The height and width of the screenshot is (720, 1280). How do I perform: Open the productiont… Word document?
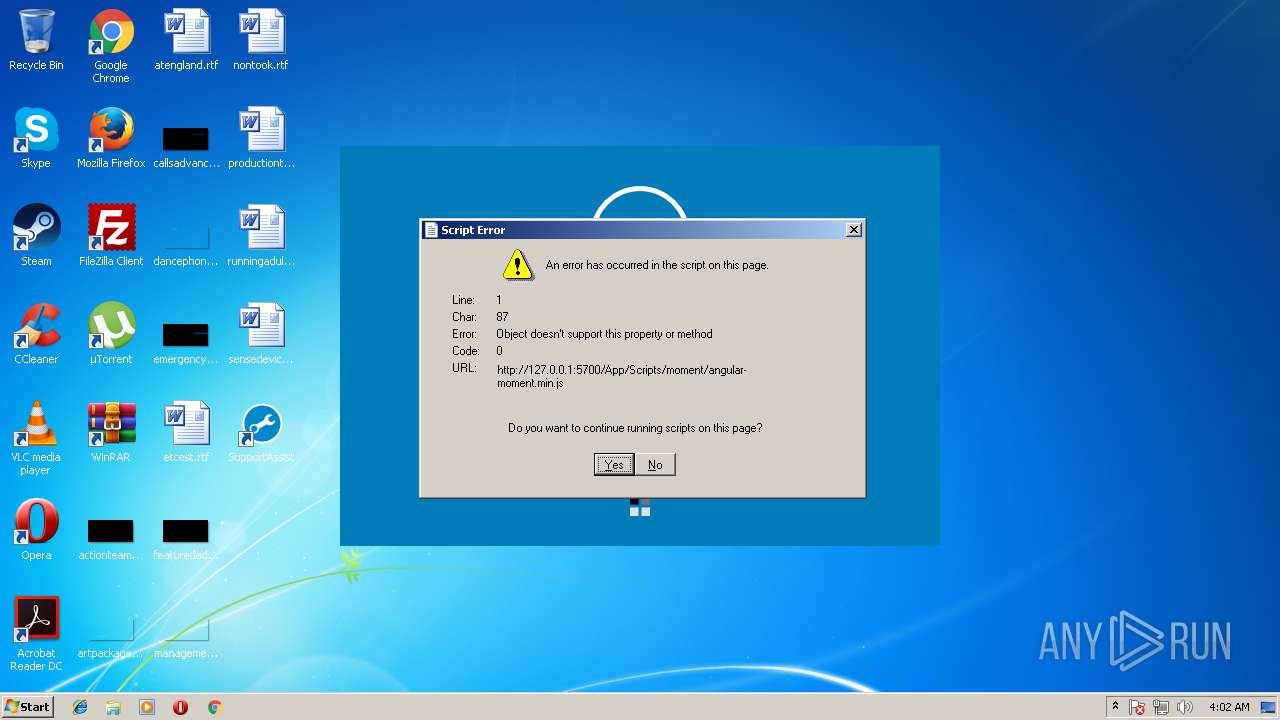pos(261,138)
